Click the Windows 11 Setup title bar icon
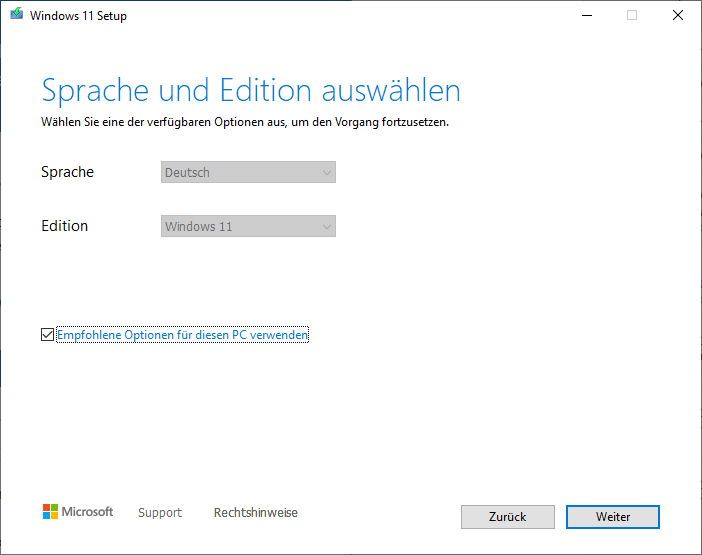 coord(15,16)
